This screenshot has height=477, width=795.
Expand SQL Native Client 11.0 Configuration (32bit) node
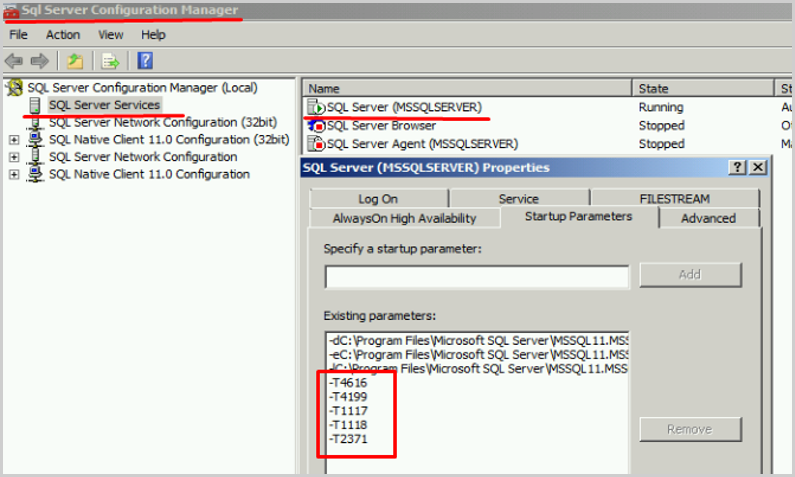pyautogui.click(x=14, y=140)
